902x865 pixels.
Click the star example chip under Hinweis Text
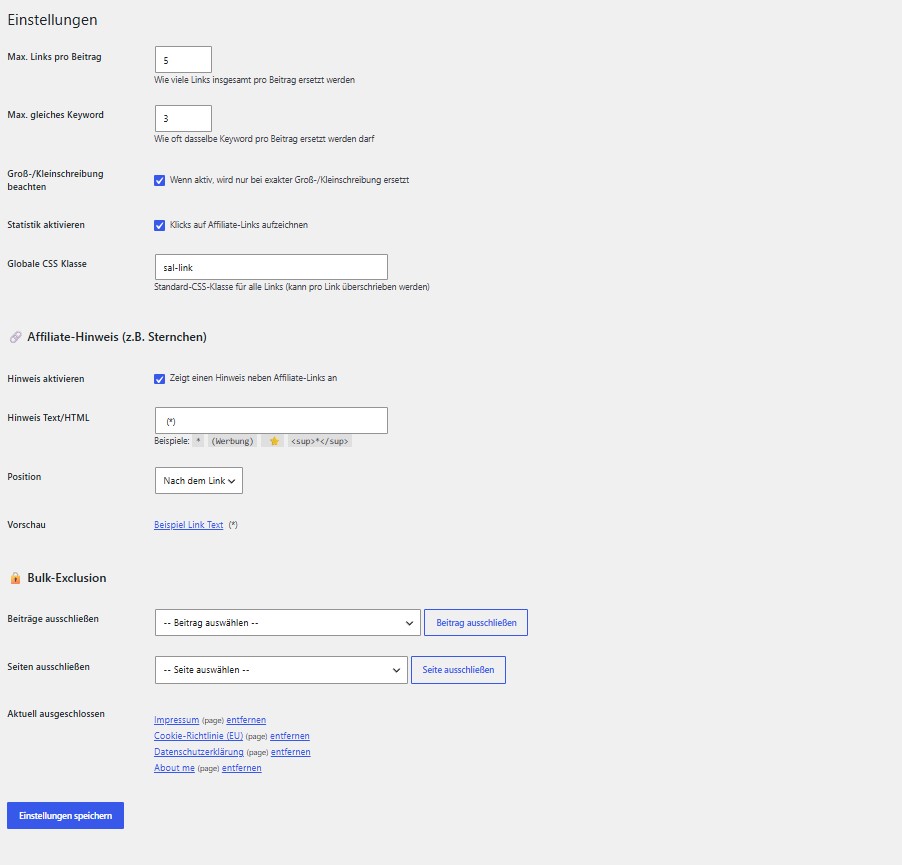coord(274,441)
